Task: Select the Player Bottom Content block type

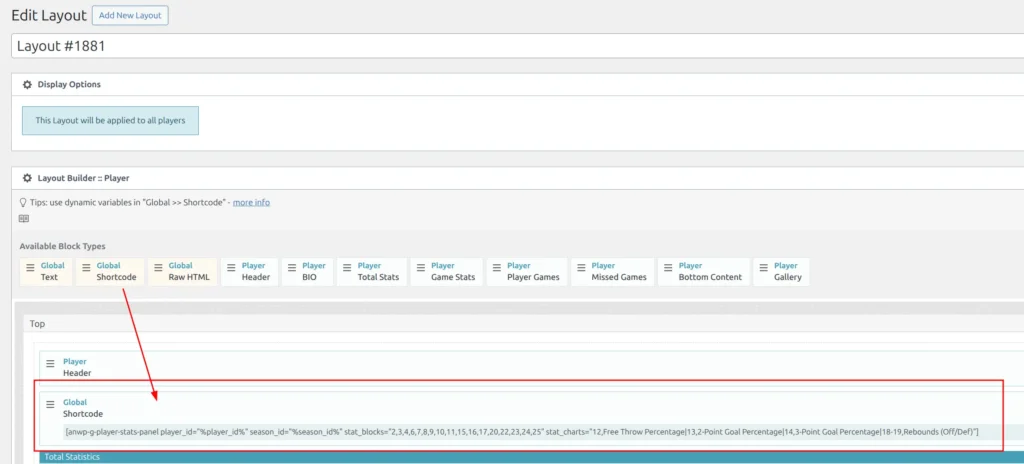Action: [704, 272]
